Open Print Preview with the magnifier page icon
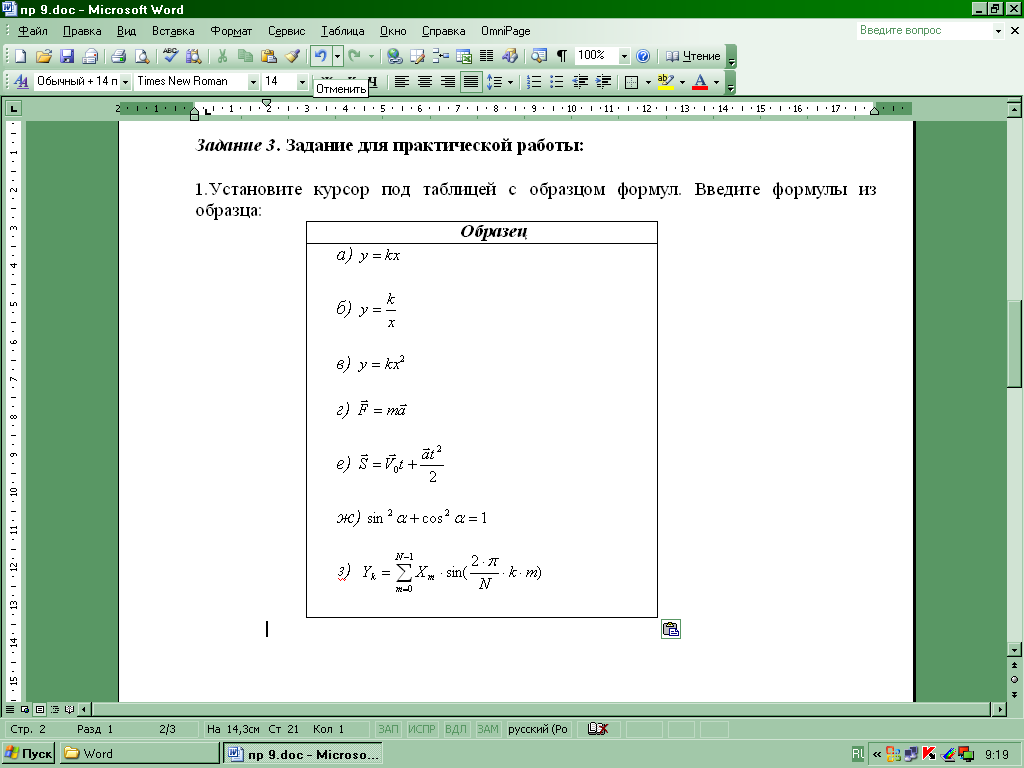The image size is (1024, 768). [x=142, y=56]
